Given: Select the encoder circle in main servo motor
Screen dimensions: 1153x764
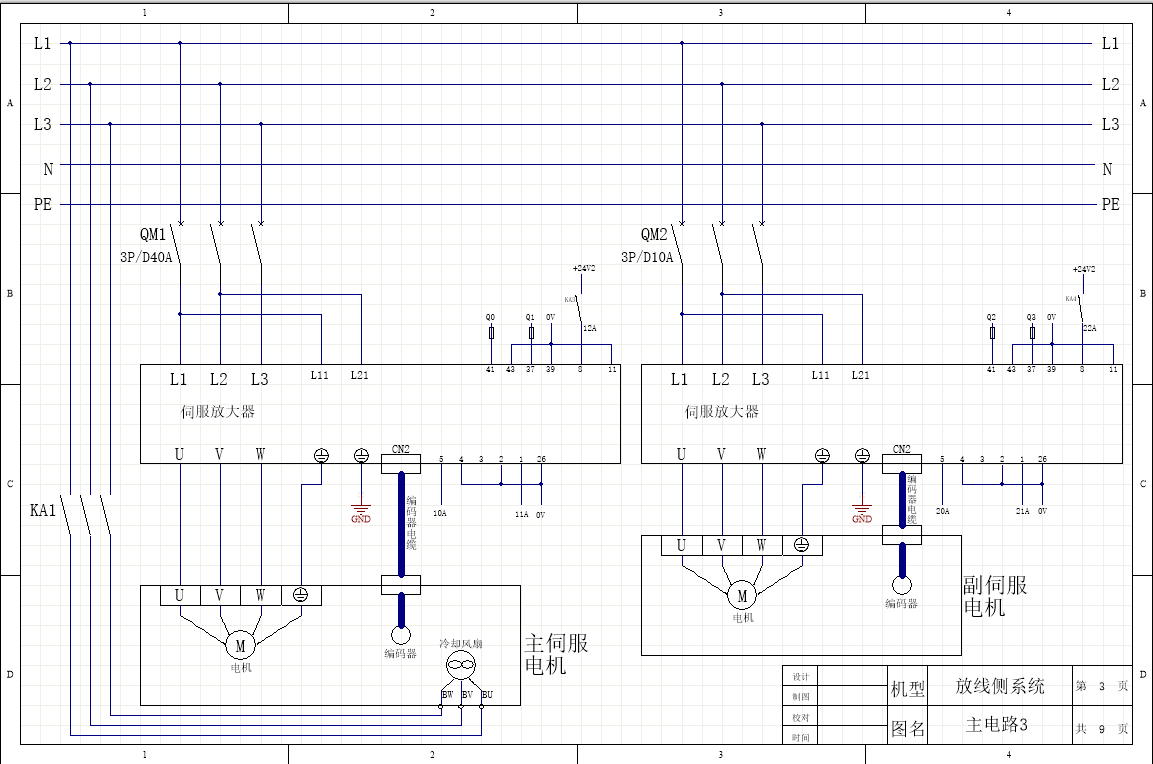Looking at the screenshot, I should 400,634.
